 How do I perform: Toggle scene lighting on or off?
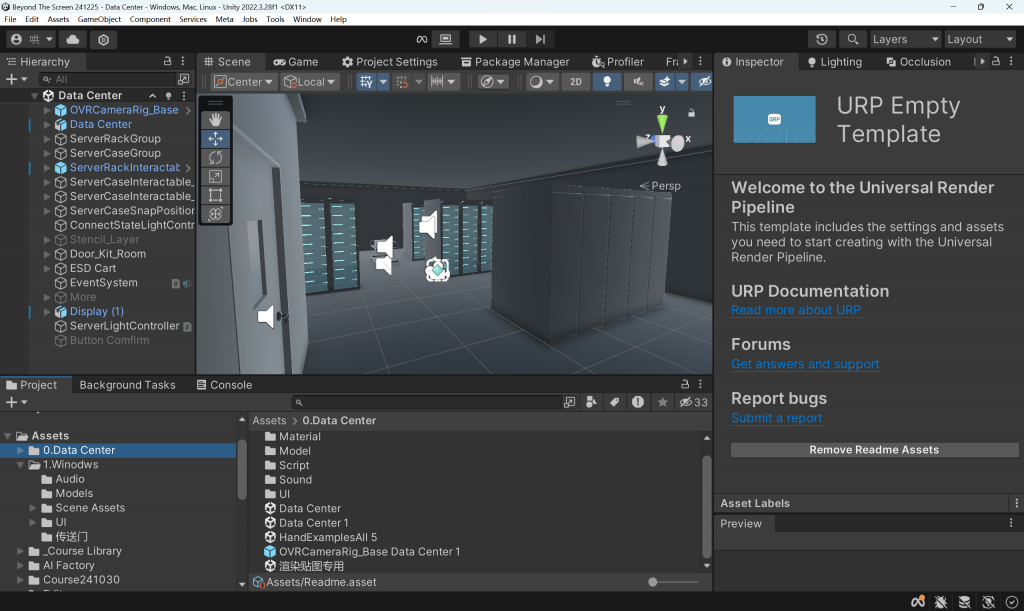point(607,82)
